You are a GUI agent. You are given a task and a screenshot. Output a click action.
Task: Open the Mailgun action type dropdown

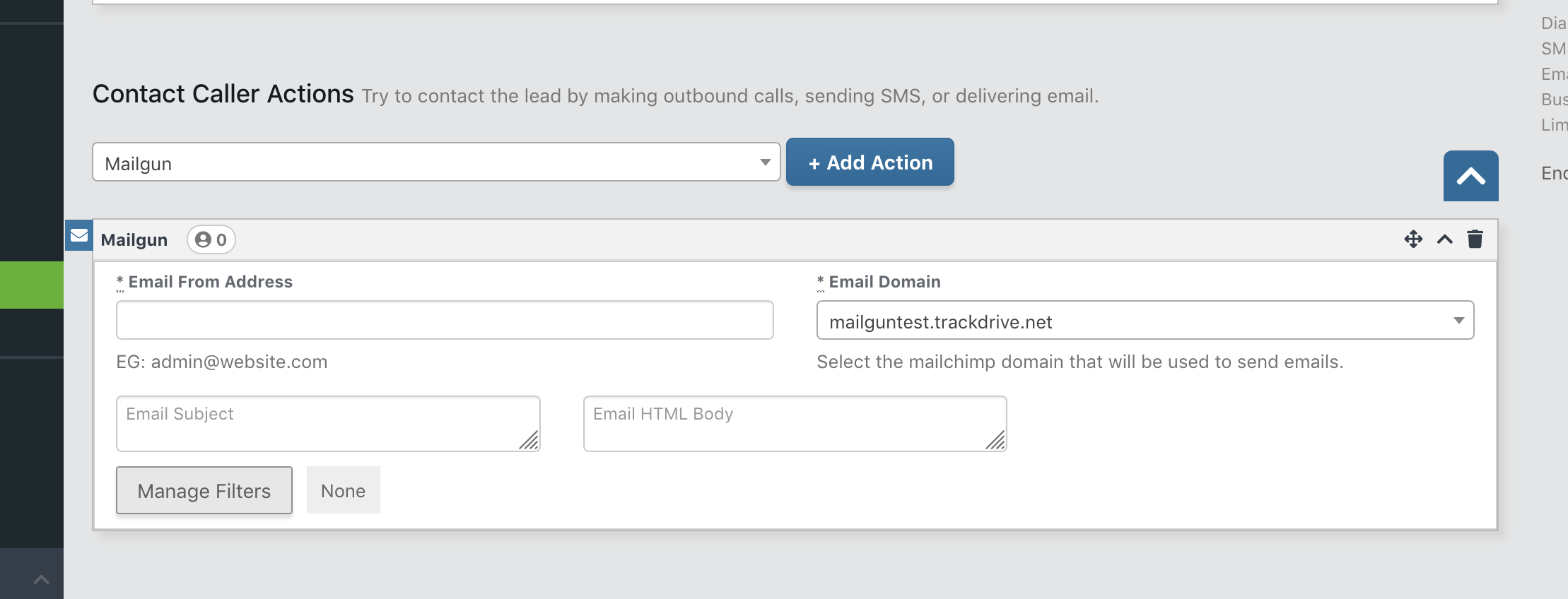click(x=436, y=162)
